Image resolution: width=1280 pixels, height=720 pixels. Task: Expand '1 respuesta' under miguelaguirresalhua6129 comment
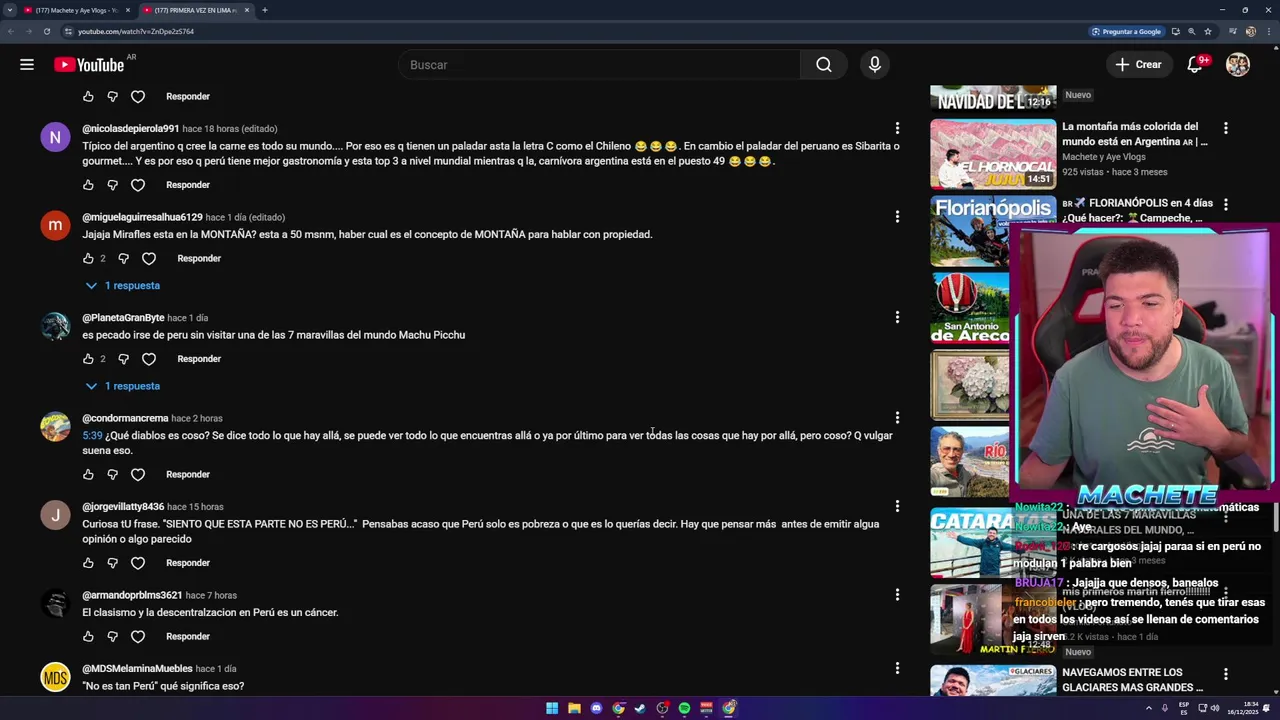point(122,286)
